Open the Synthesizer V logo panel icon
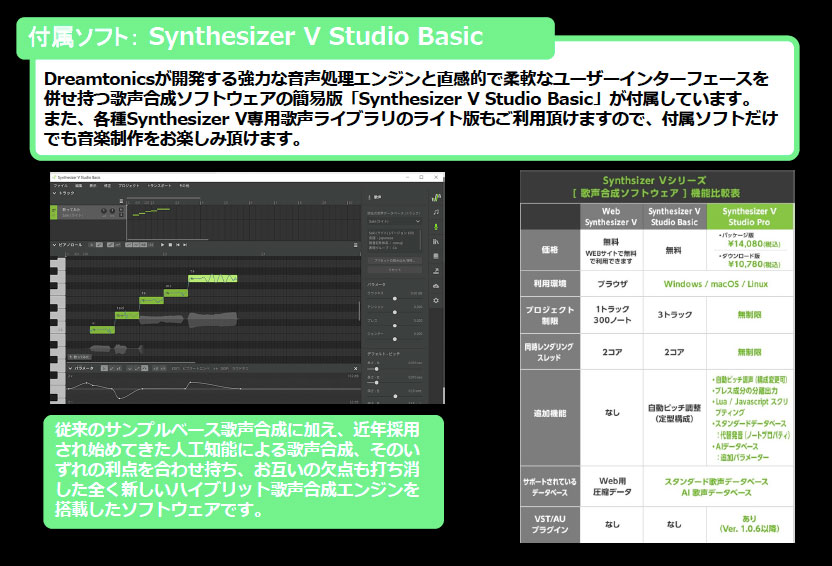832x566 pixels. pos(436,197)
